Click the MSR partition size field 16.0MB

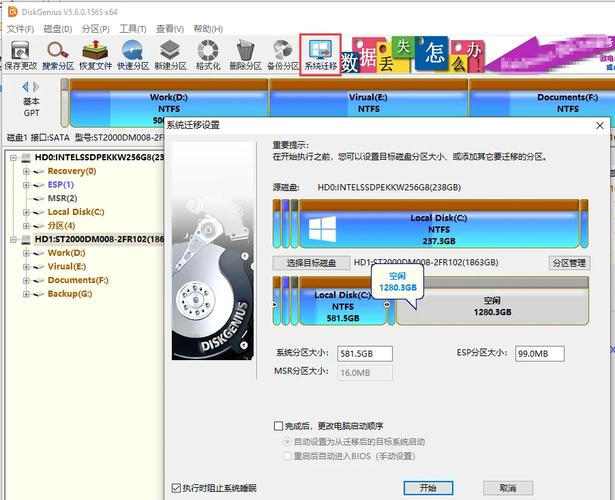coord(365,373)
